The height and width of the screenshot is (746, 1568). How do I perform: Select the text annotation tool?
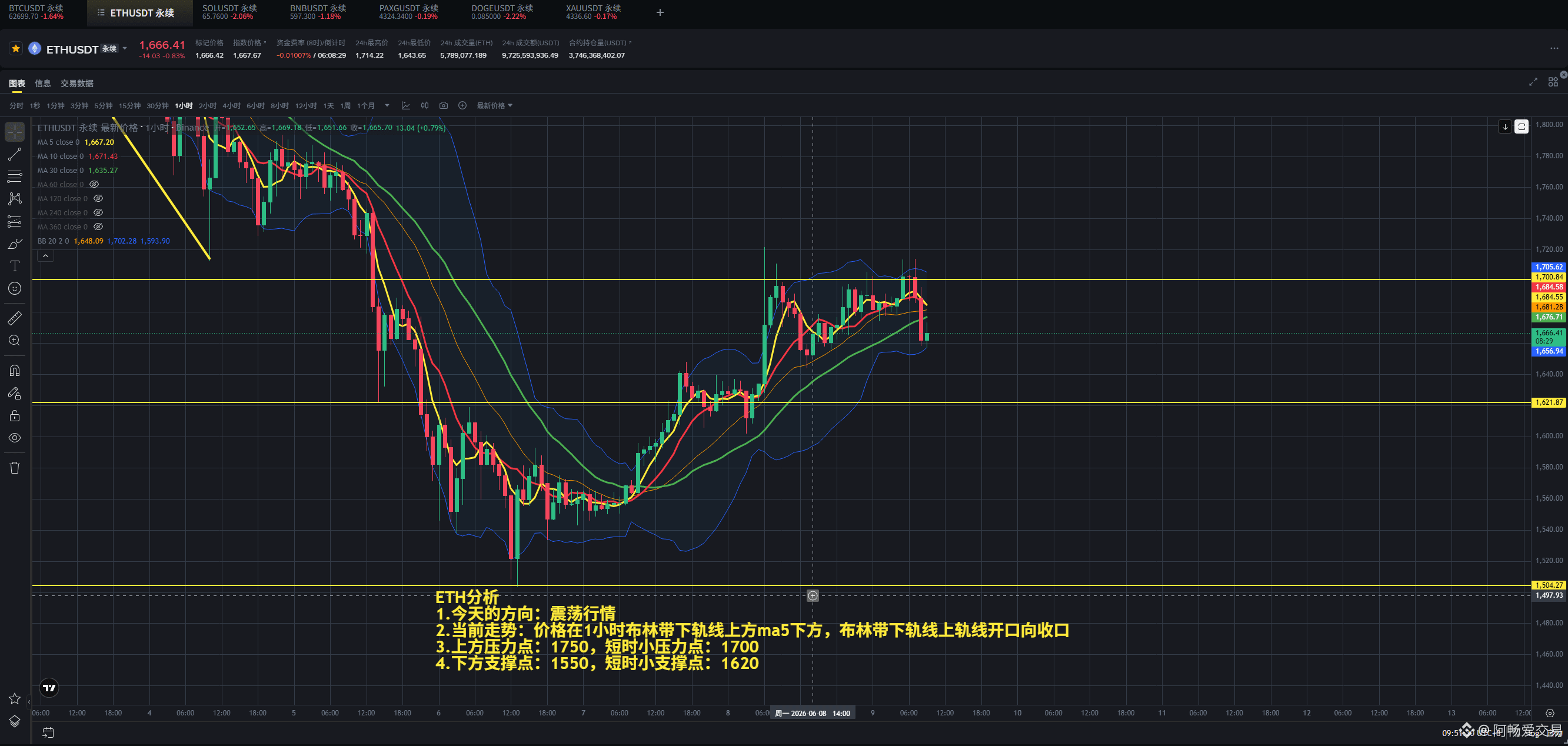click(15, 266)
